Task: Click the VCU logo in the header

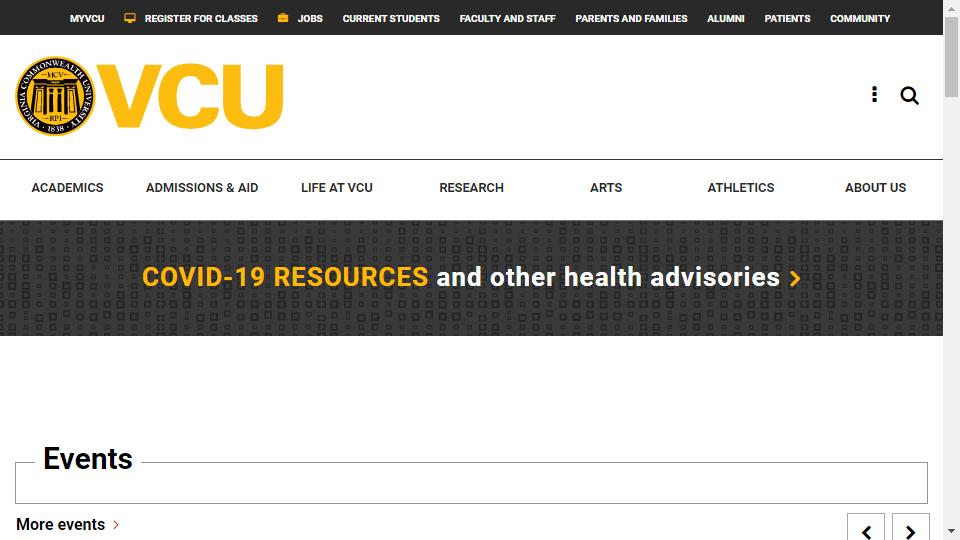Action: [150, 96]
